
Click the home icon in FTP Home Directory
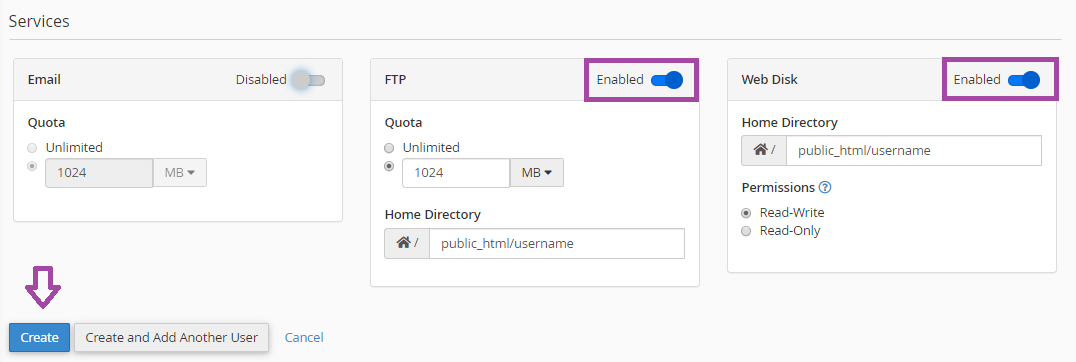click(404, 243)
